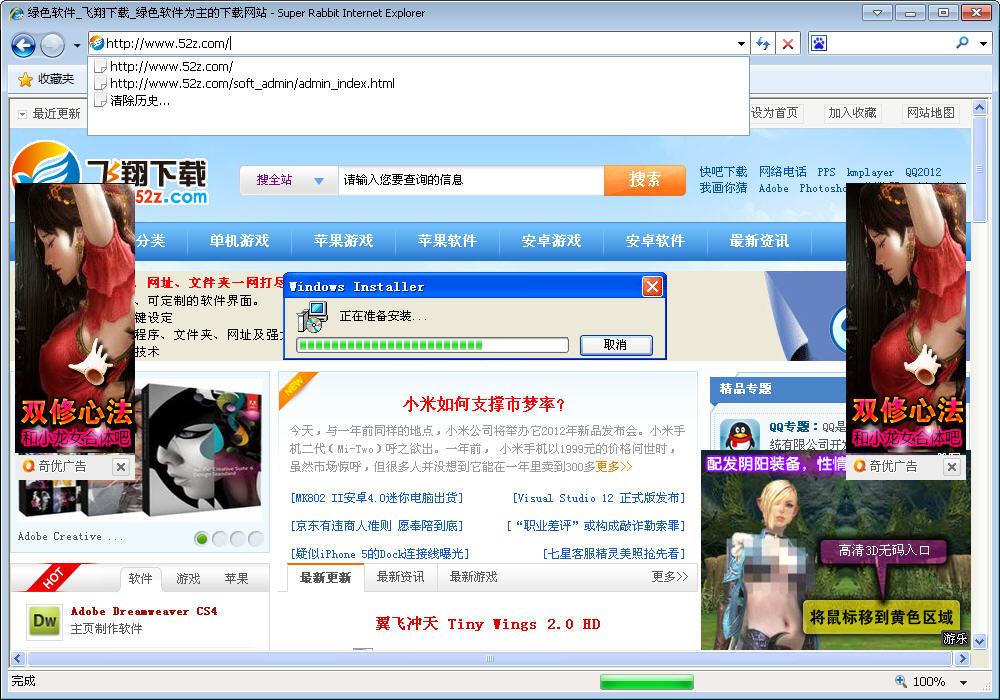Image resolution: width=1000 pixels, height=700 pixels.
Task: Open the recent pages dropdown beside navigation arrows
Action: [77, 45]
